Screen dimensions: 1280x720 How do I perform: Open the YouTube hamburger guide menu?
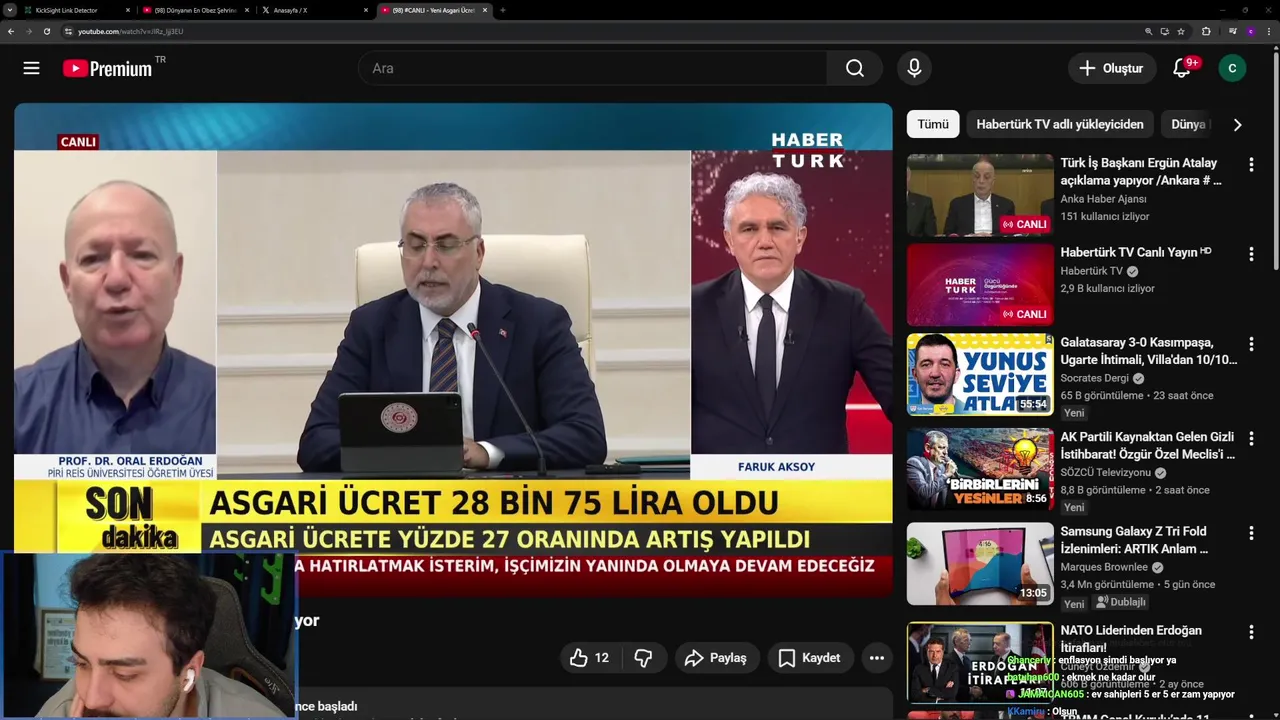[32, 68]
